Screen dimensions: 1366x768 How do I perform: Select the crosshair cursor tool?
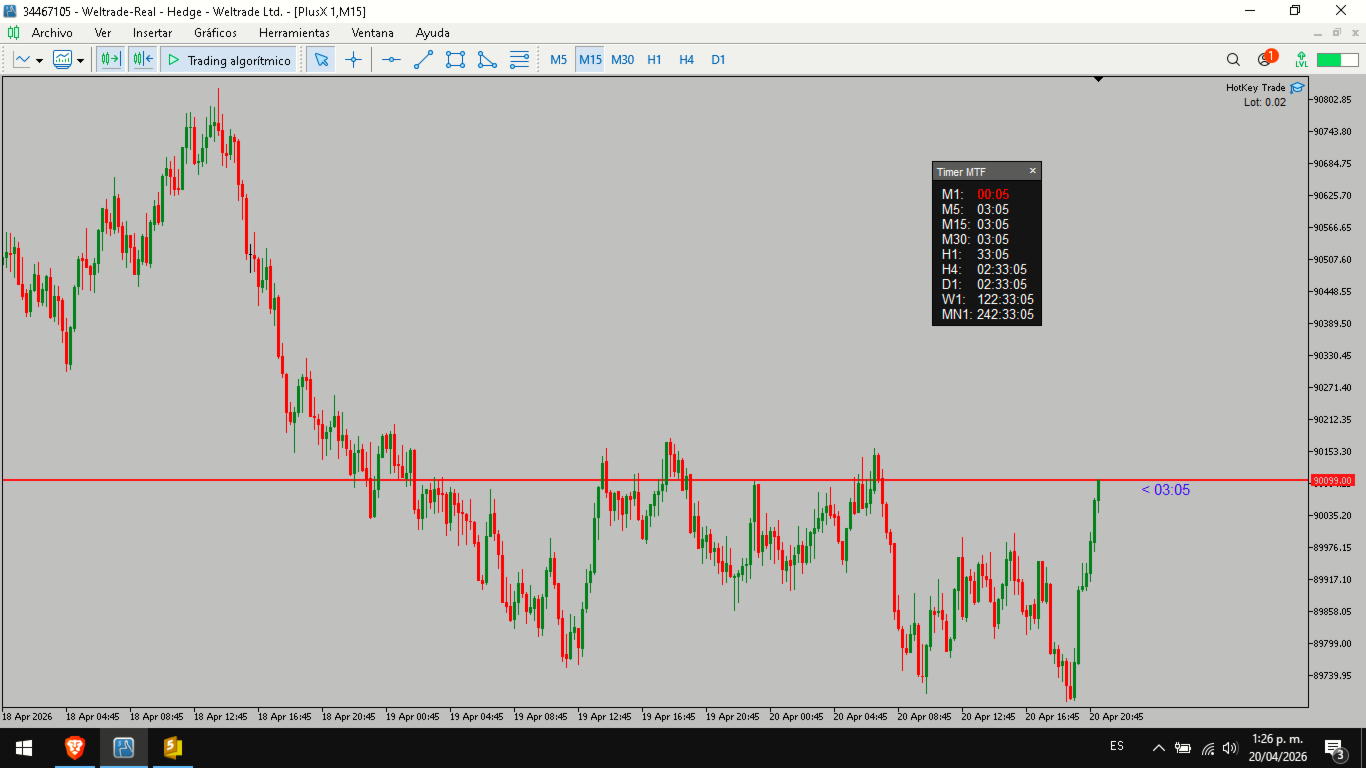pos(353,60)
